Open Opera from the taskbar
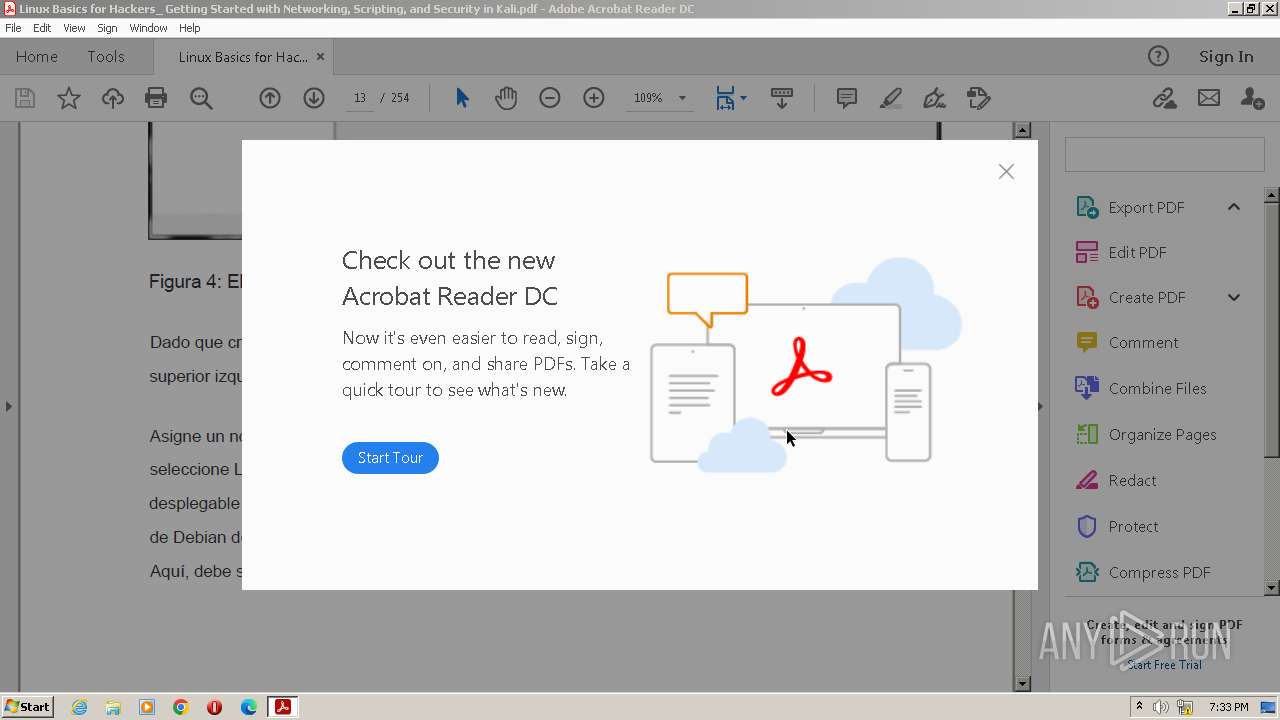Viewport: 1280px width, 720px height. (x=214, y=707)
